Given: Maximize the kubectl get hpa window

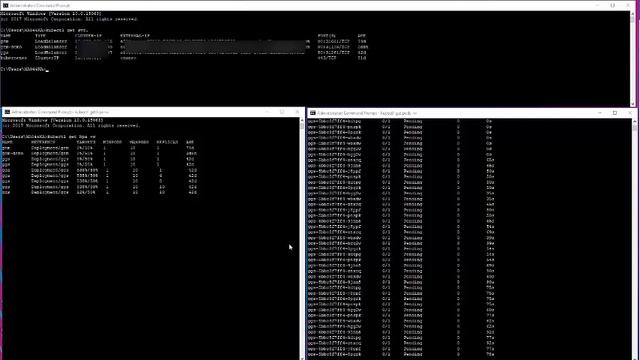Looking at the screenshot, I should (282, 112).
